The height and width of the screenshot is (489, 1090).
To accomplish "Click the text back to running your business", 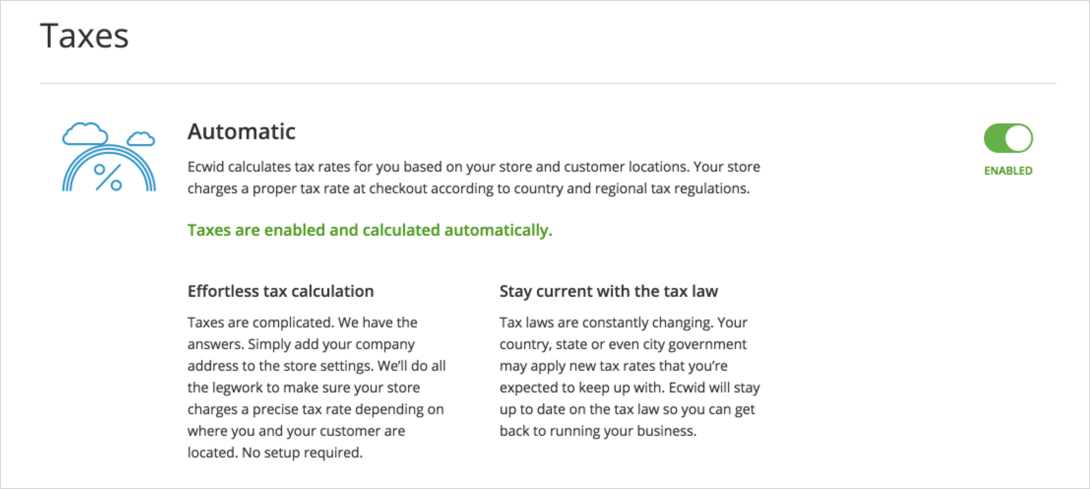I will [x=598, y=431].
